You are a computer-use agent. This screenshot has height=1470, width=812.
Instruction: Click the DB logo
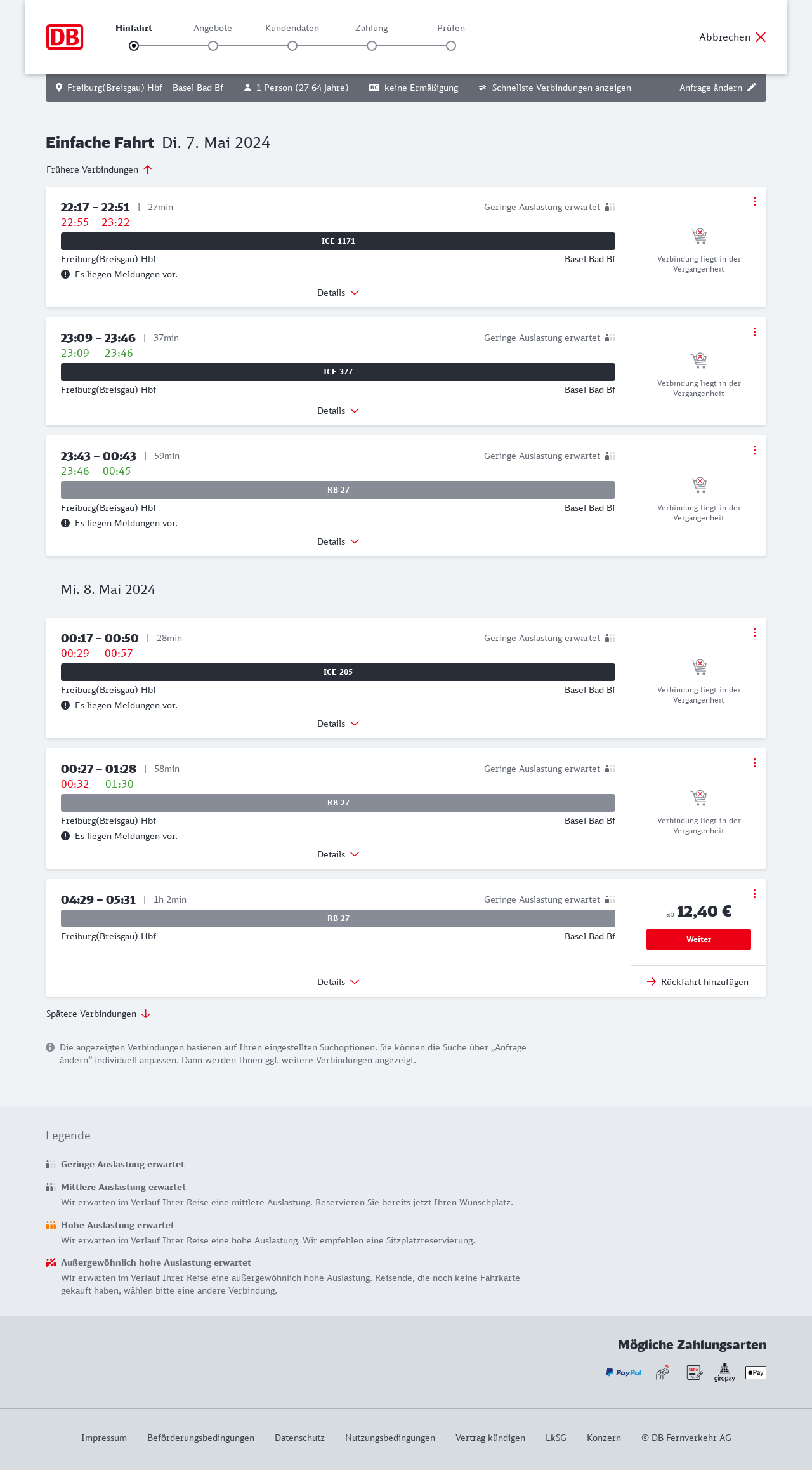pos(65,37)
